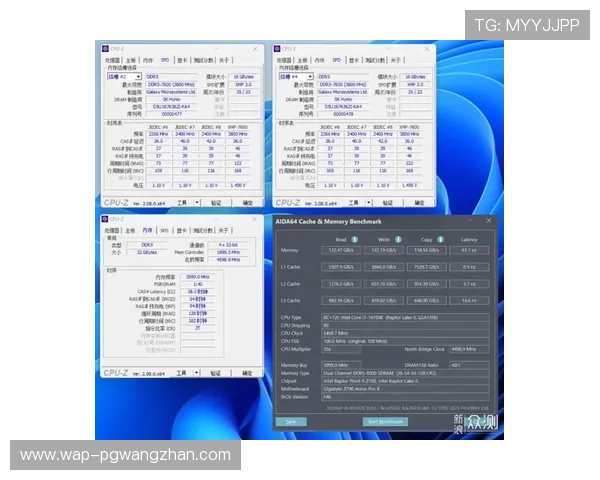
Task: Close the CPU-Z window showing slot #4
Action: (427, 49)
